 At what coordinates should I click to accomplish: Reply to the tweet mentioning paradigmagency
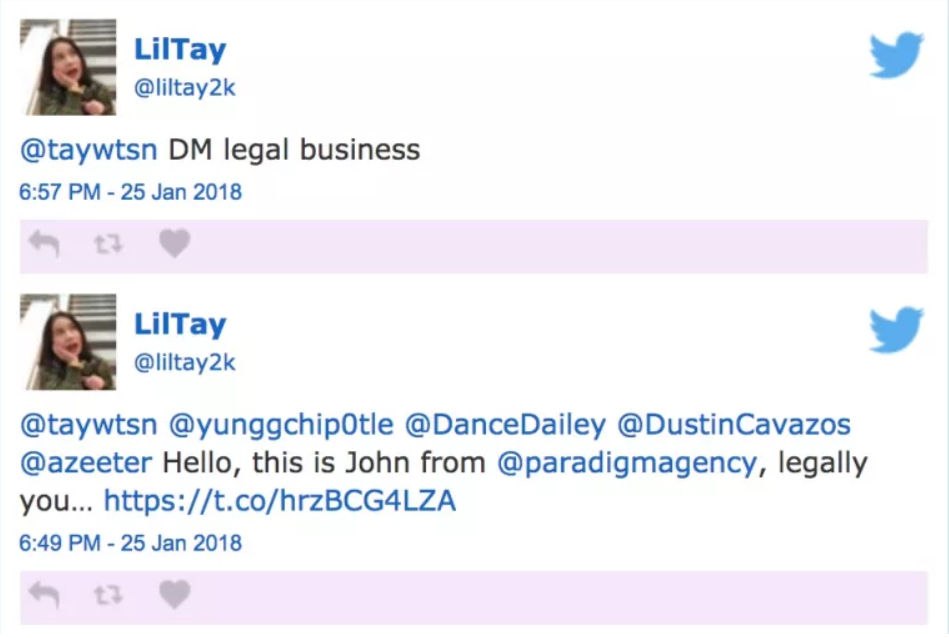[44, 595]
